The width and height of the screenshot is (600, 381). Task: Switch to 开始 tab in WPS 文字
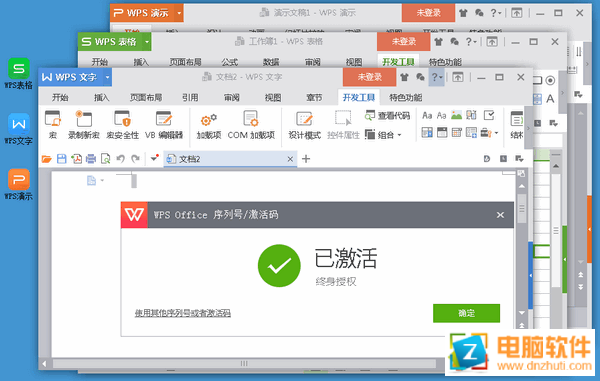click(x=60, y=98)
